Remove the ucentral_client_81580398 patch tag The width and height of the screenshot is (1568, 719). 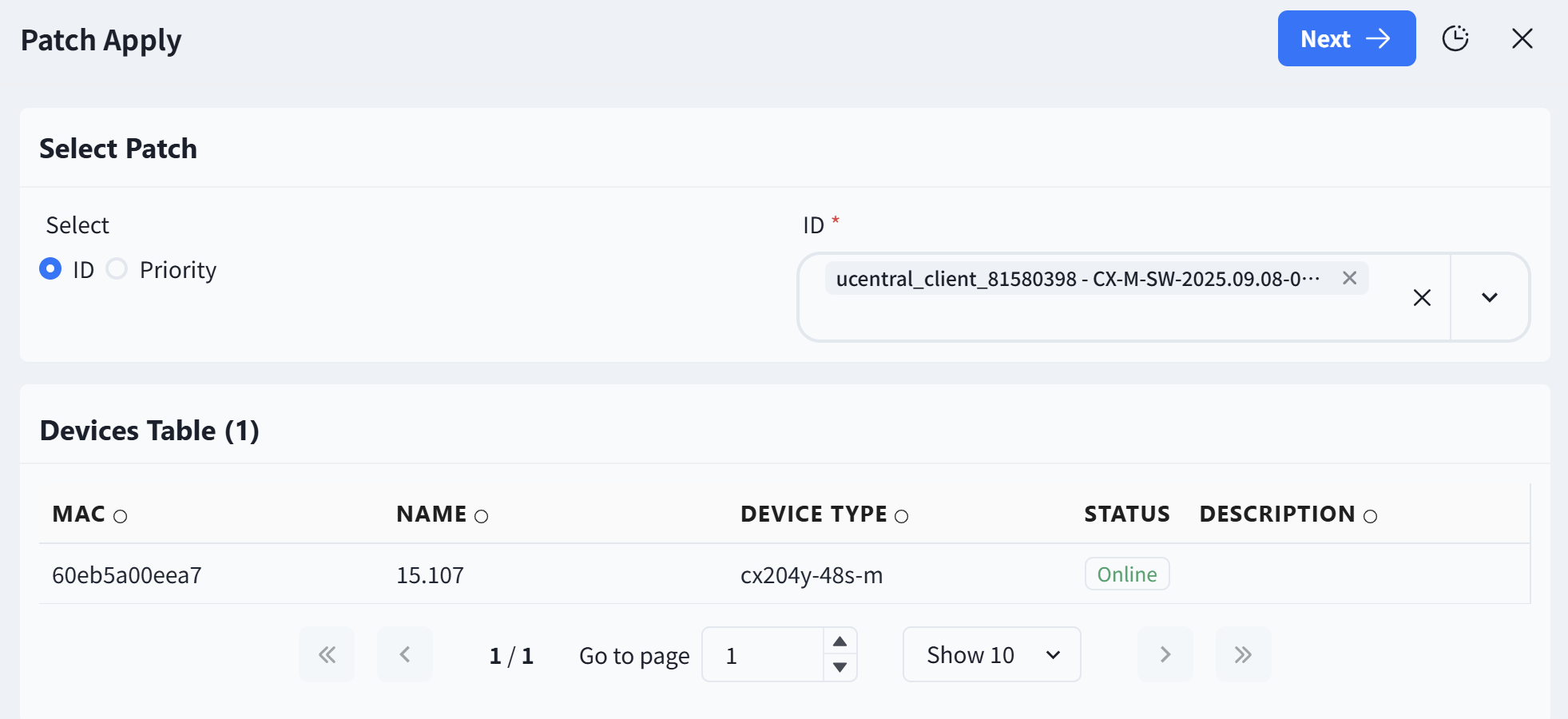click(1349, 278)
